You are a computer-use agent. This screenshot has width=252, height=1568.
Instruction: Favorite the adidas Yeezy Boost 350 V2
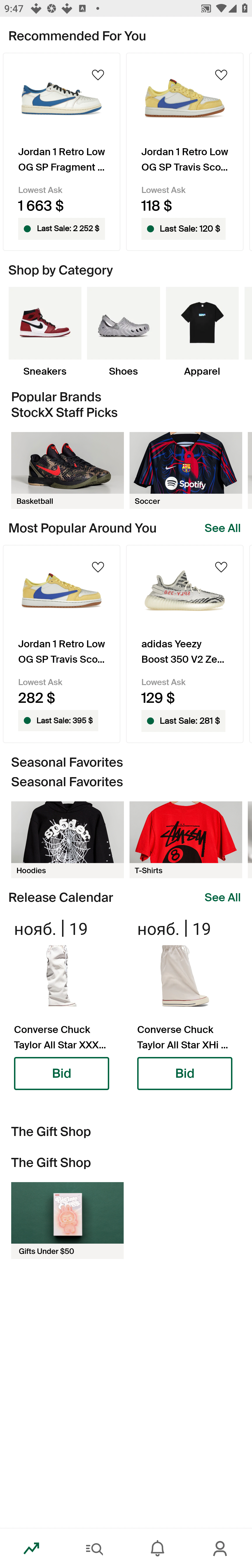(221, 567)
